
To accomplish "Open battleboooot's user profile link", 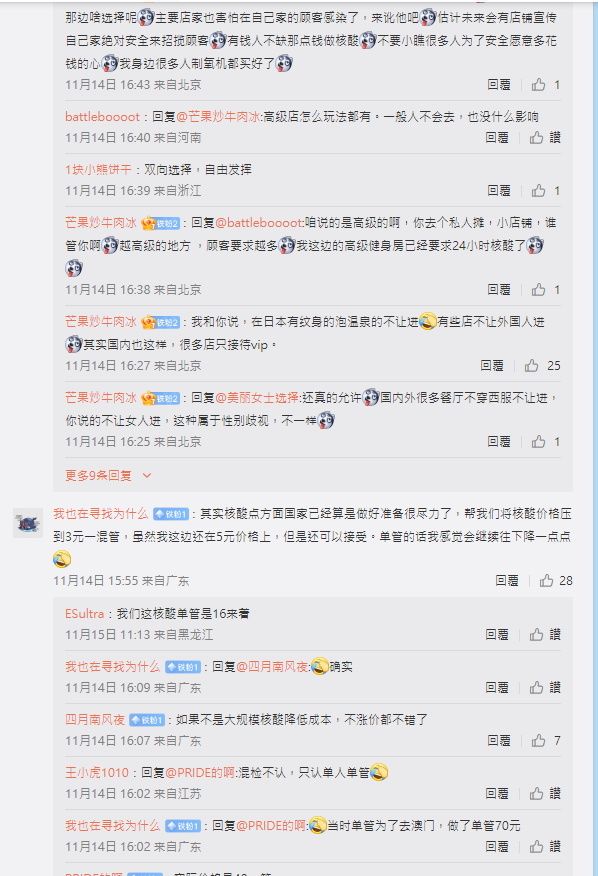I will pos(102,116).
